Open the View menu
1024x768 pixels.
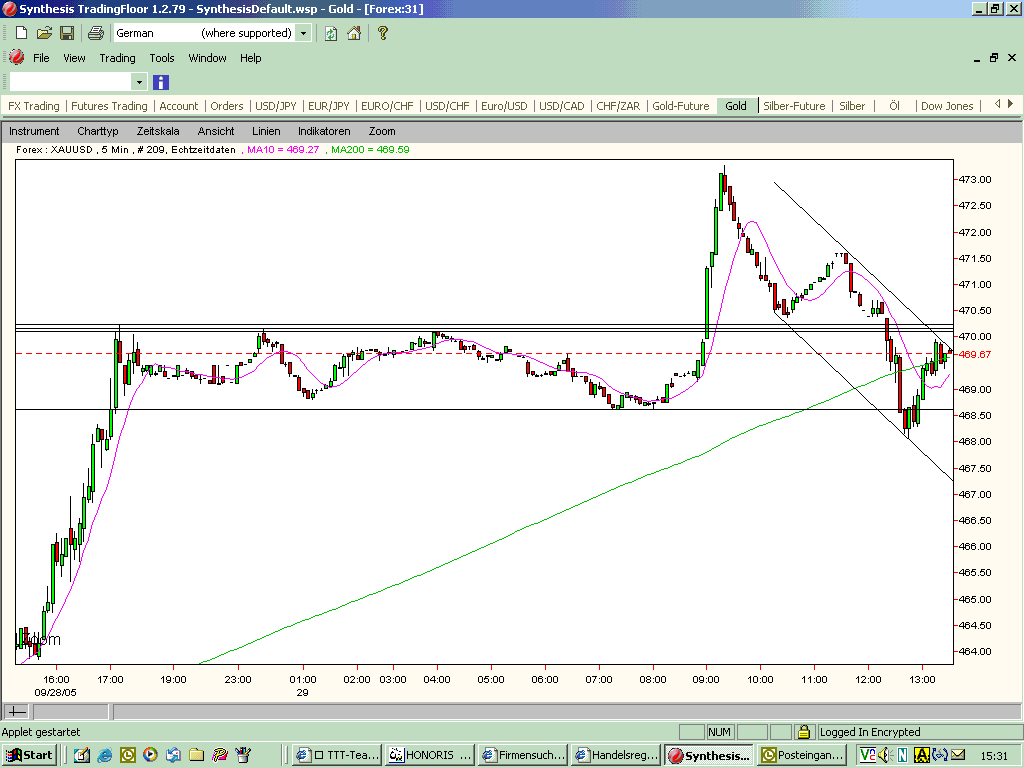[74, 58]
